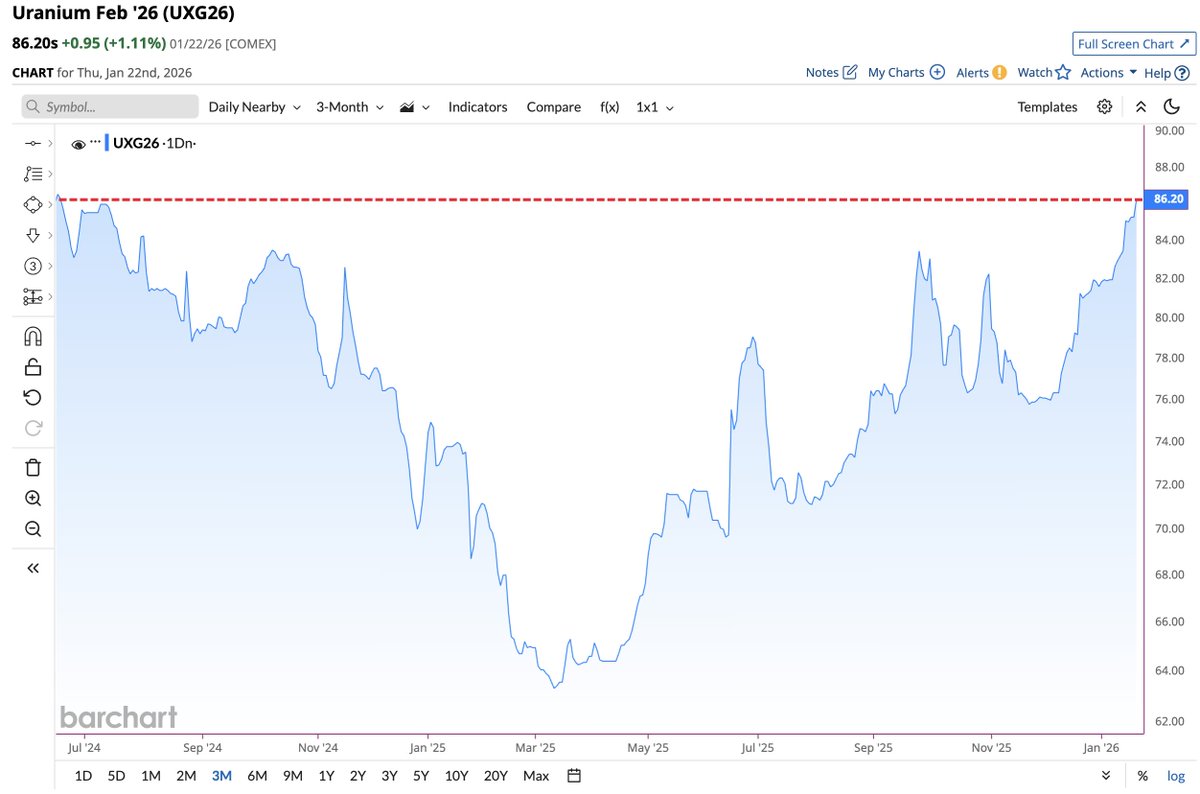Toggle the magnet snap mode

pyautogui.click(x=32, y=336)
